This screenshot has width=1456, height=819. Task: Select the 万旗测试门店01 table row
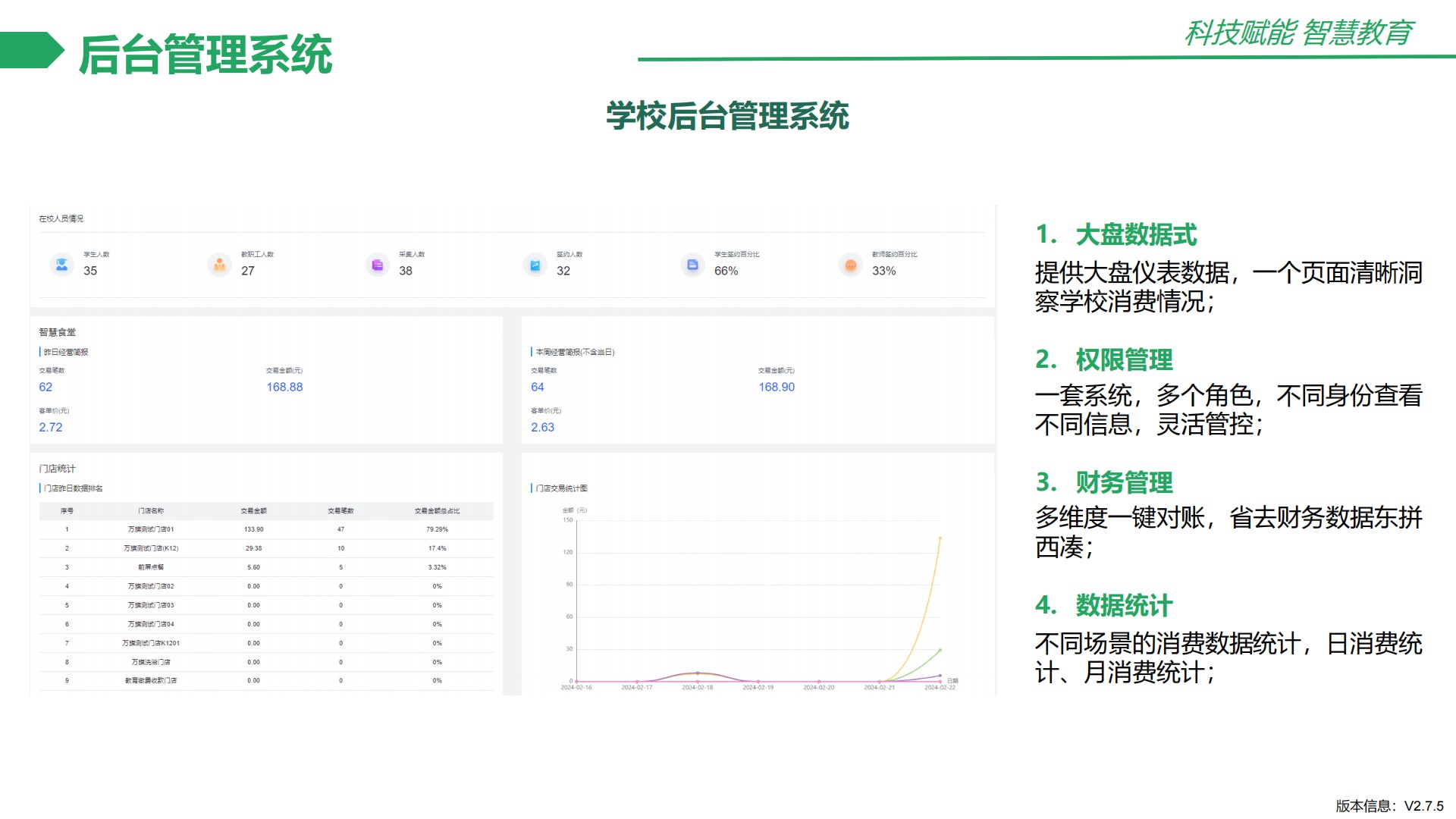pos(151,529)
